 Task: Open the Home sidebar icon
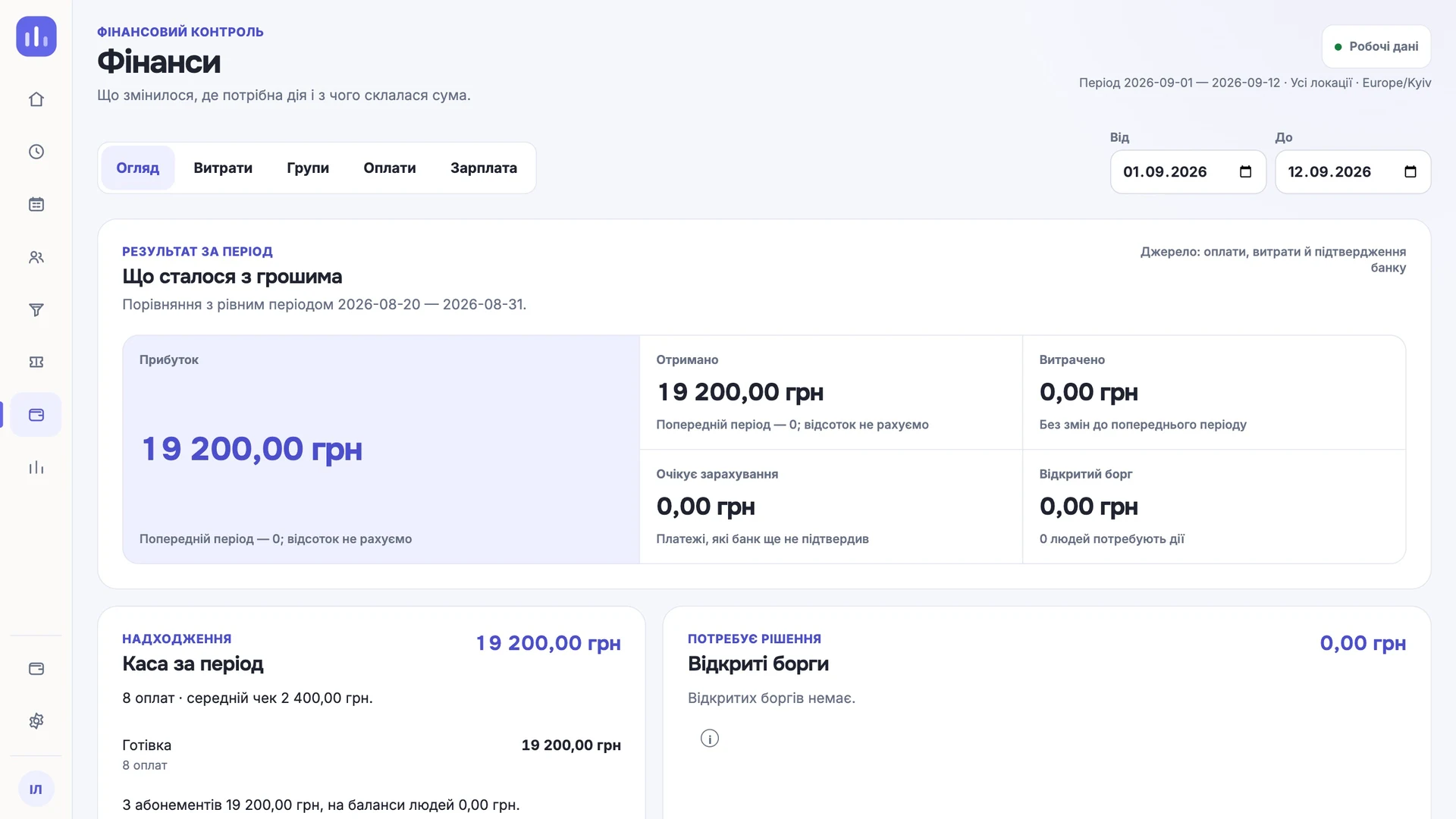(x=36, y=99)
